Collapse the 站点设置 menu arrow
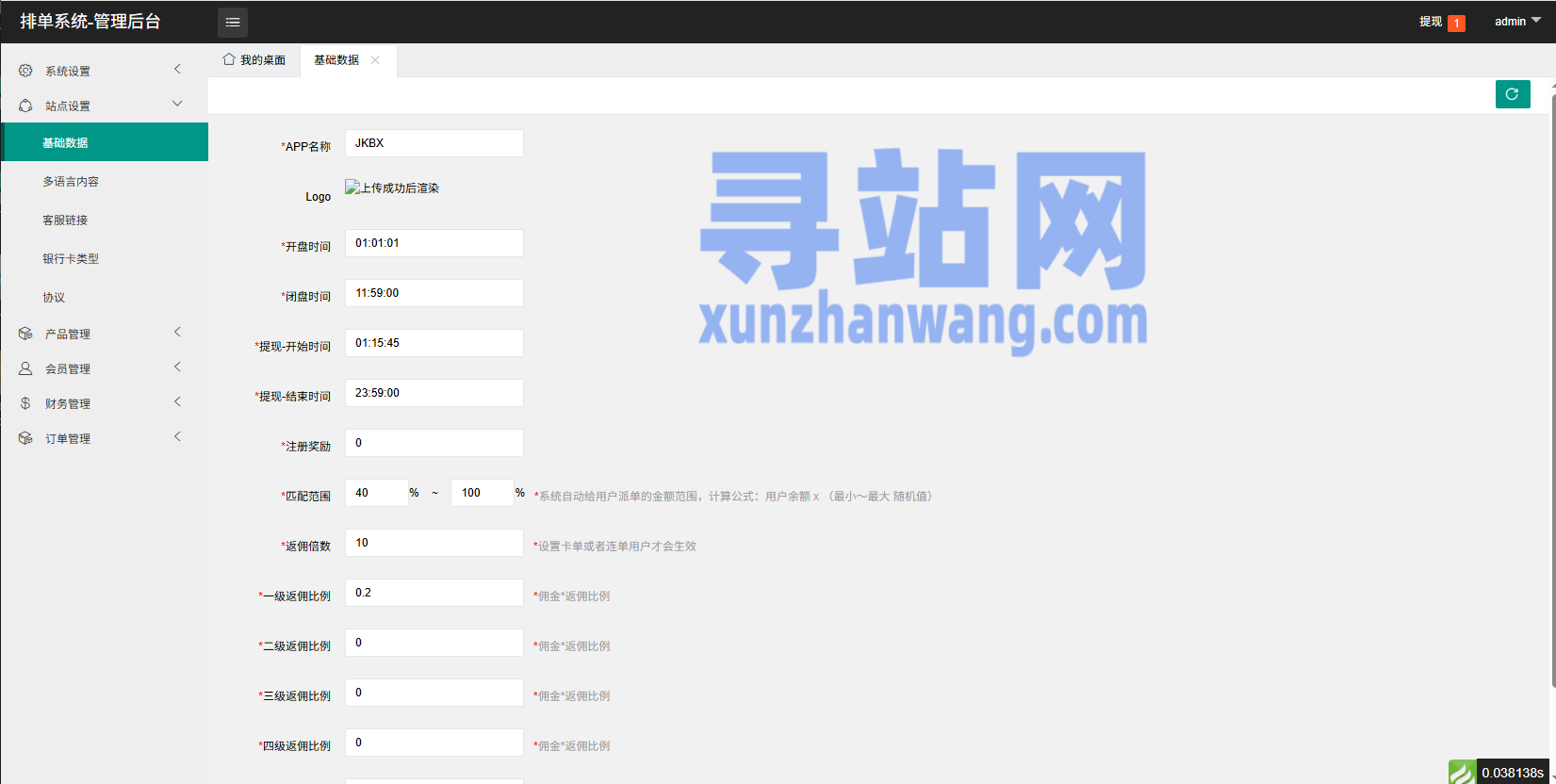Image resolution: width=1556 pixels, height=784 pixels. coord(177,105)
